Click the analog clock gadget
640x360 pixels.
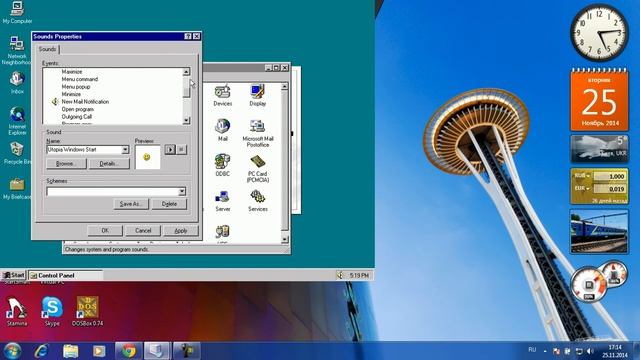[599, 33]
